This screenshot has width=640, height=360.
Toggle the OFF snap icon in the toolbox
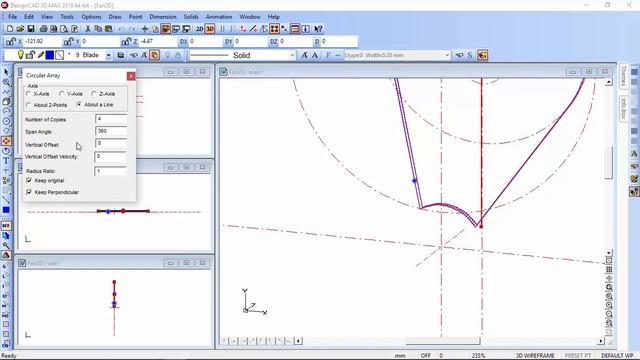pyautogui.click(x=6, y=225)
